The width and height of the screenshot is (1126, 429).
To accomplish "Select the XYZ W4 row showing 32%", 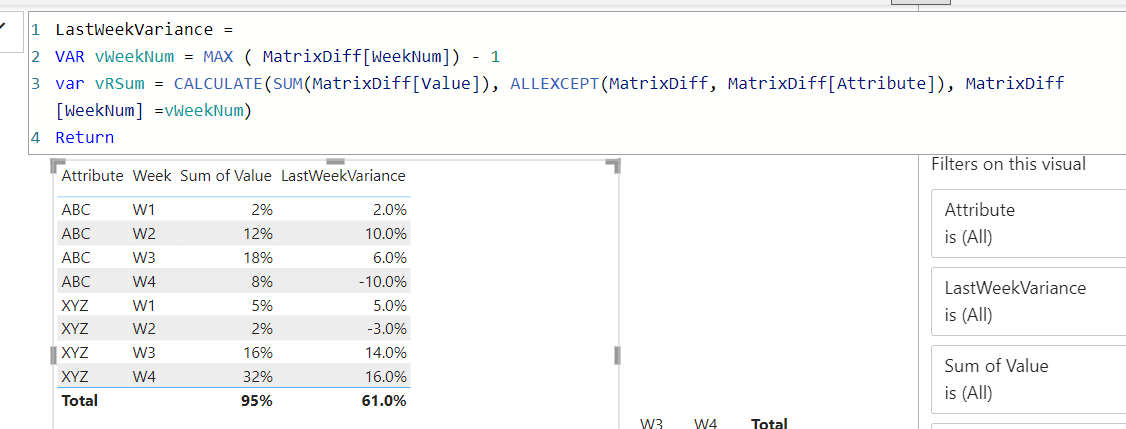I will coord(234,377).
